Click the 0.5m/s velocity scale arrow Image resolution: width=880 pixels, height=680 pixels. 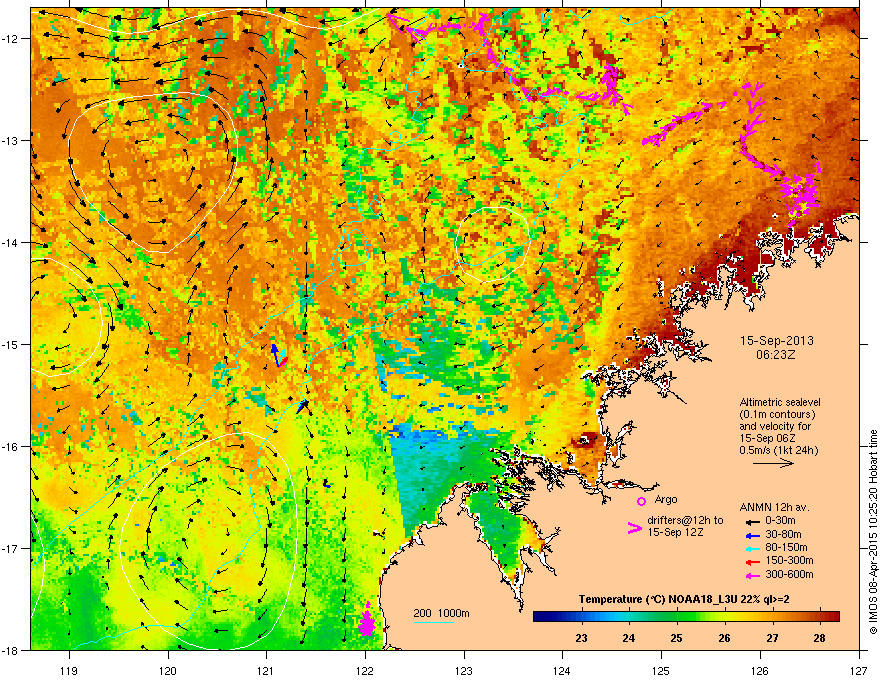point(773,463)
